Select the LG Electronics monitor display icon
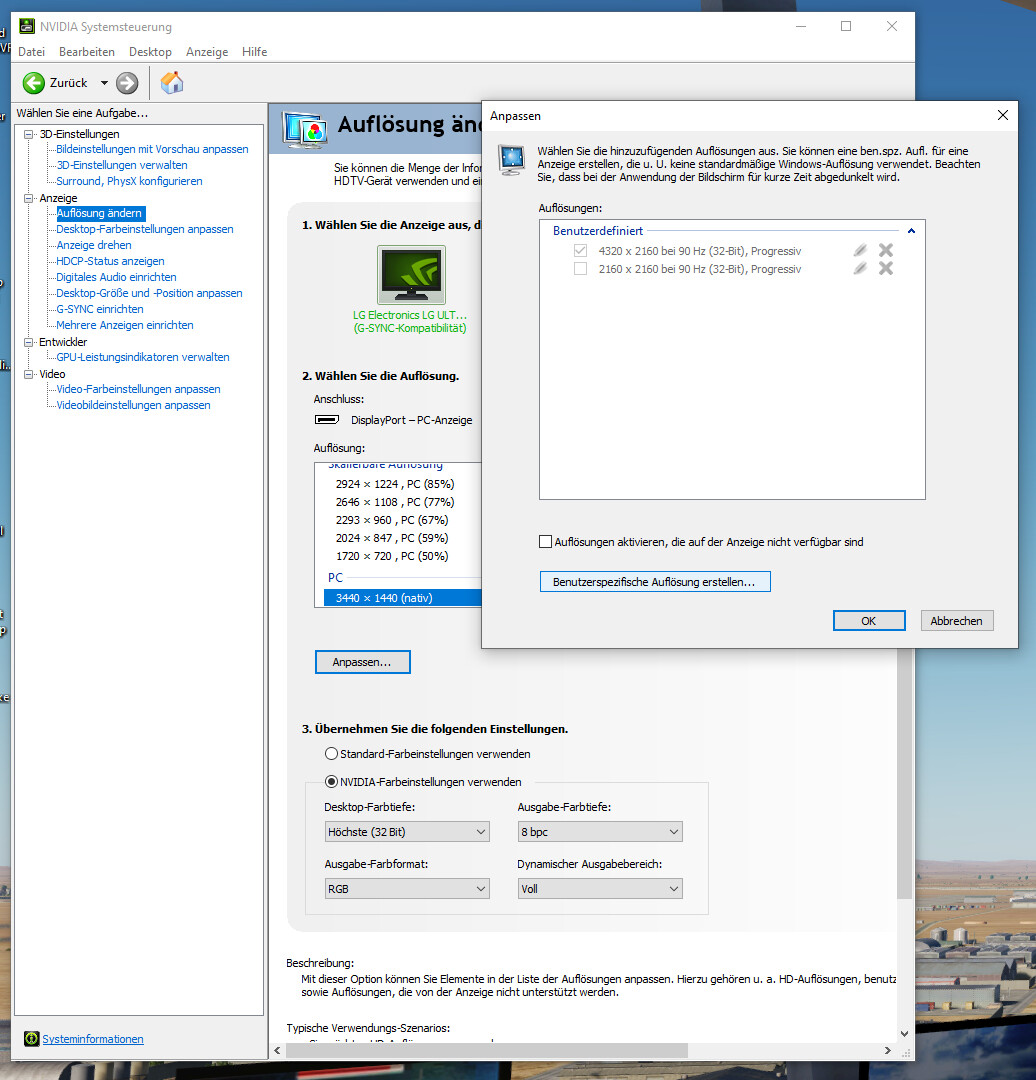This screenshot has width=1036, height=1080. (411, 275)
